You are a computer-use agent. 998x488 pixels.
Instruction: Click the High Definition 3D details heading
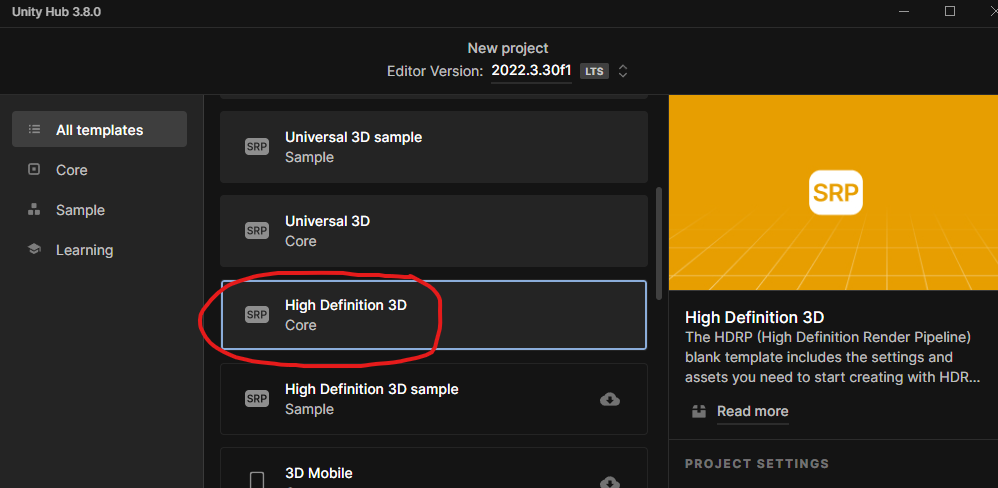pyautogui.click(x=754, y=317)
